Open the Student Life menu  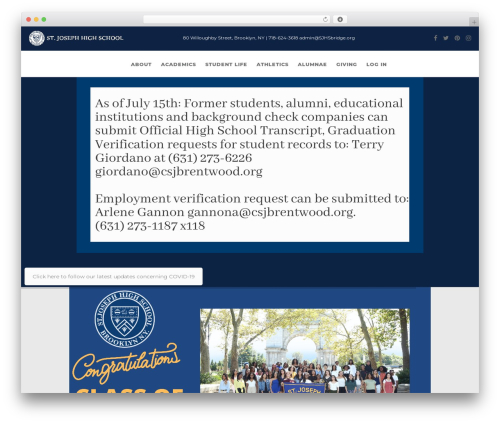[226, 64]
